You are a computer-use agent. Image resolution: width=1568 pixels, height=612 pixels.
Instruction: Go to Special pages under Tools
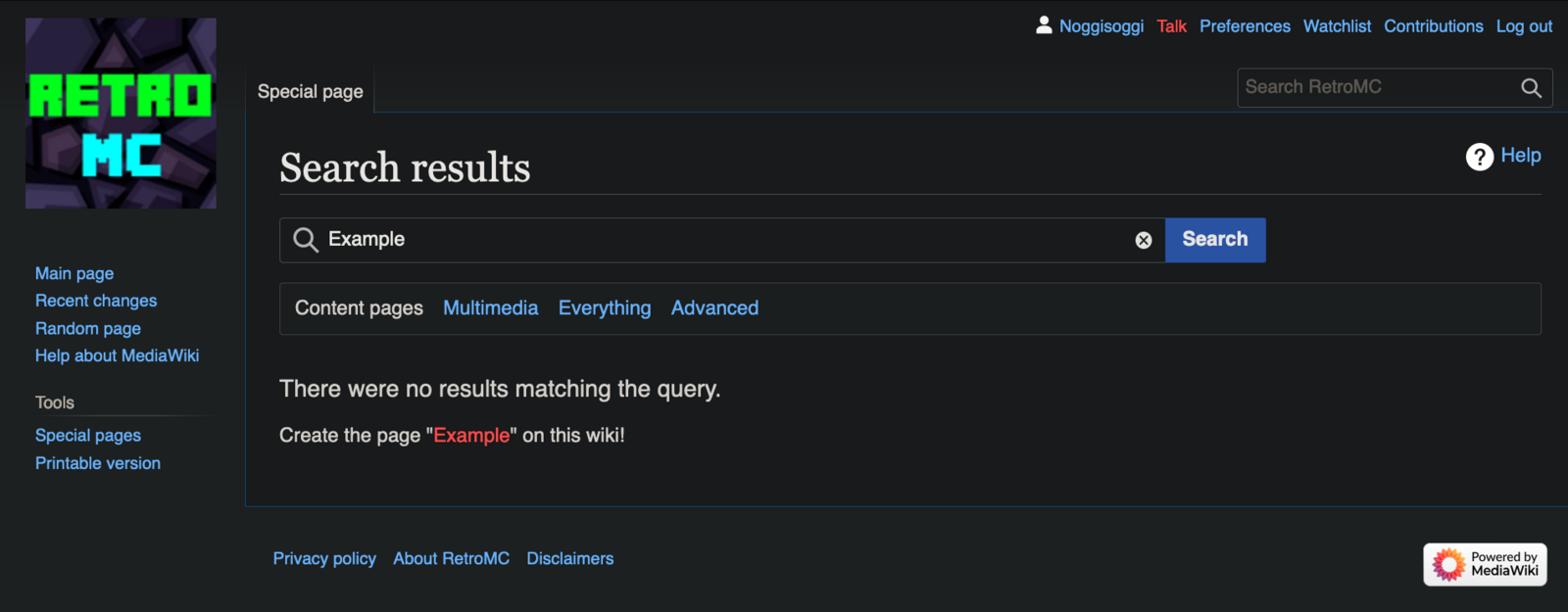87,435
